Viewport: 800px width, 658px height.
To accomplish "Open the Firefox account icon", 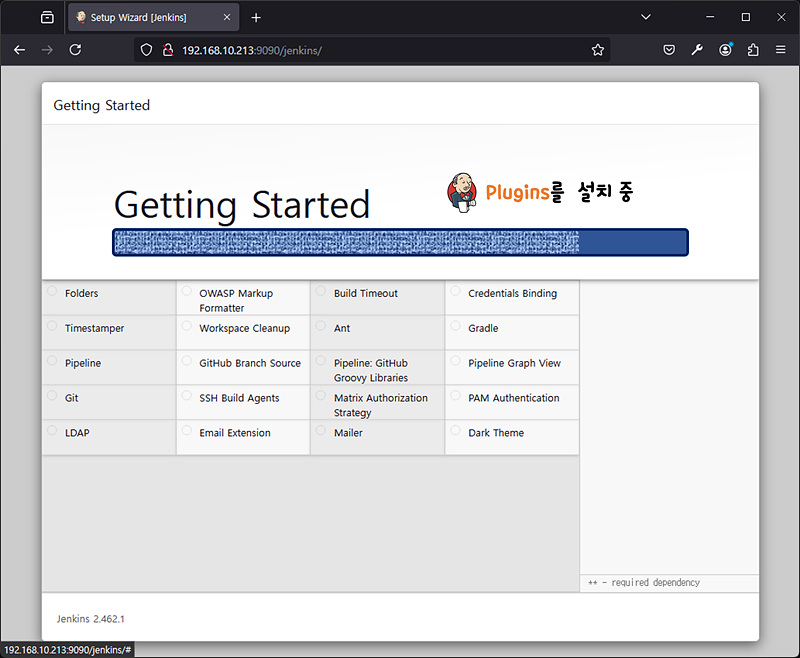I will 725,50.
